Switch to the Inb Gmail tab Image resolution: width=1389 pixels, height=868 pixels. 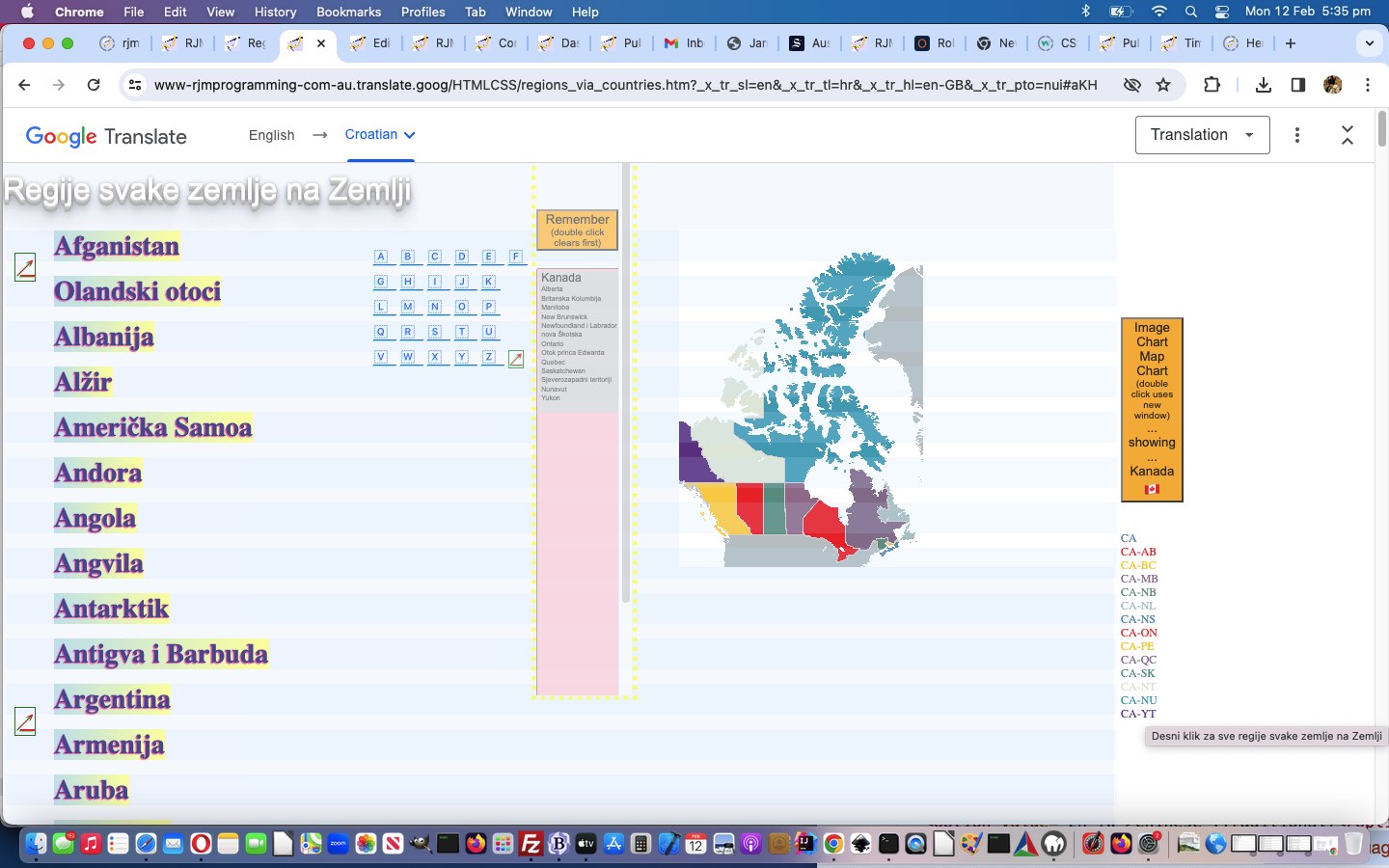tap(684, 43)
